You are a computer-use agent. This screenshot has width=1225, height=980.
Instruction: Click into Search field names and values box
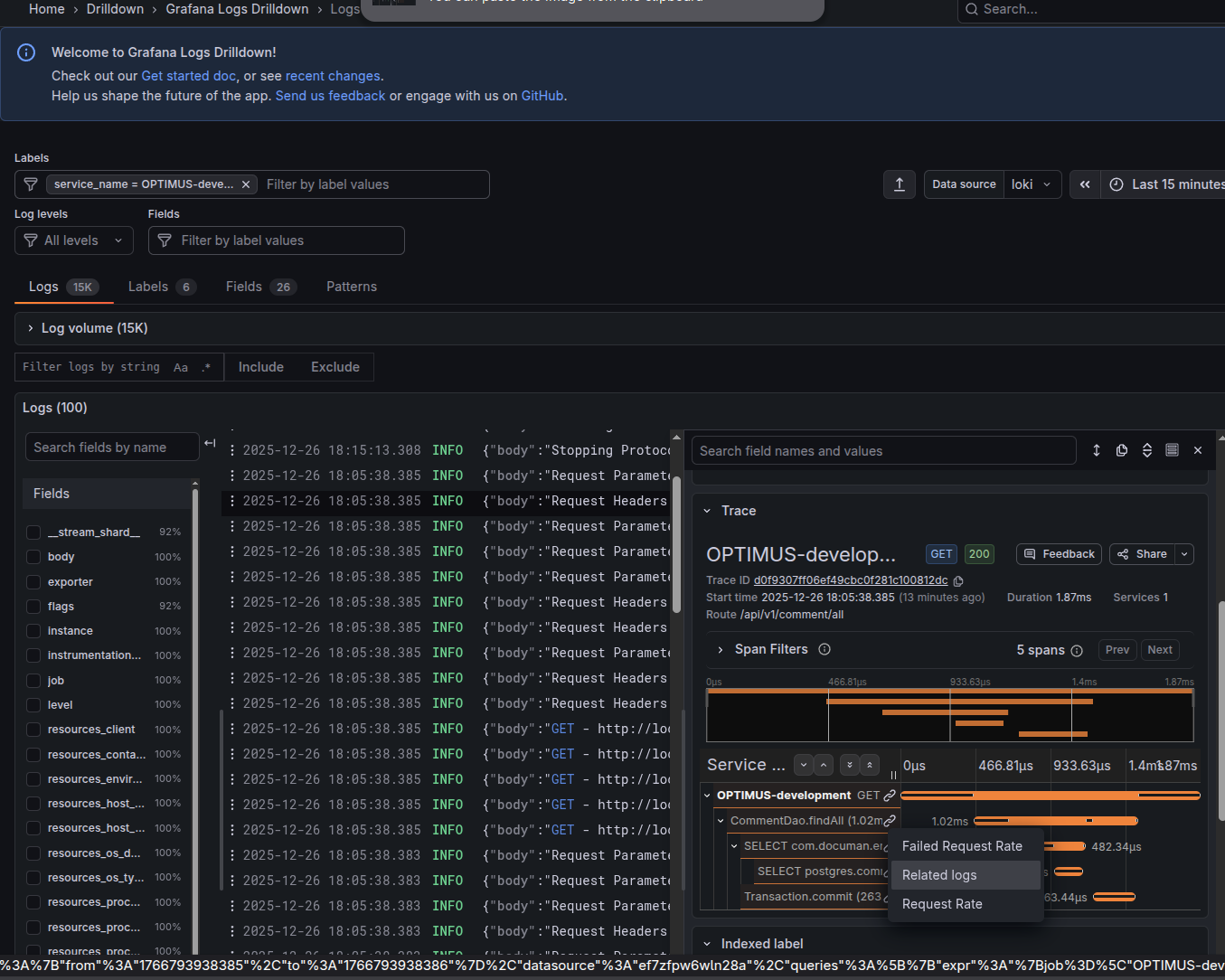click(883, 451)
